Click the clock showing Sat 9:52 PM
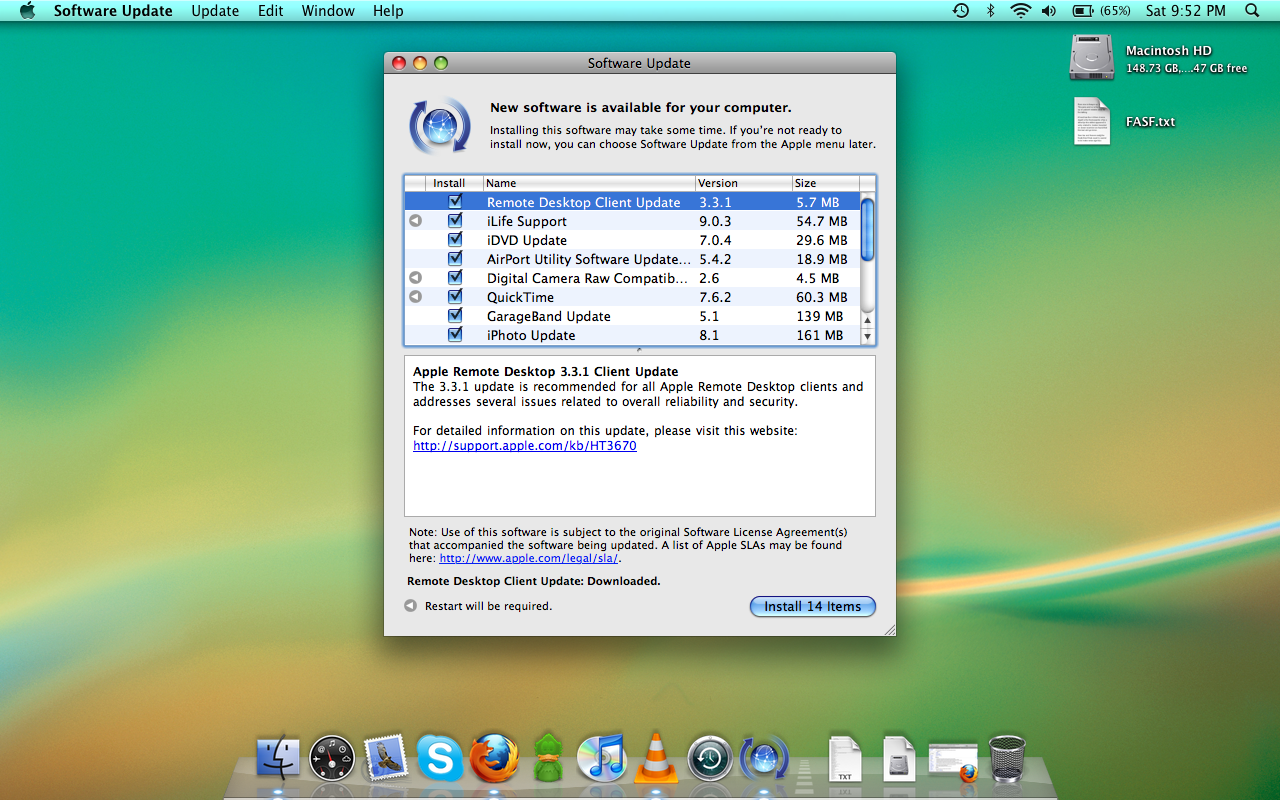Image resolution: width=1280 pixels, height=800 pixels. click(1185, 11)
